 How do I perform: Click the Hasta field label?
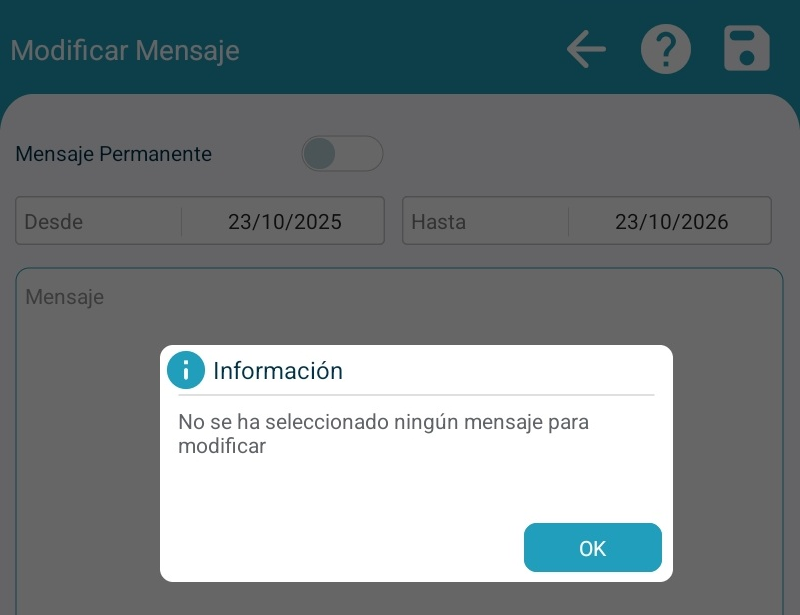[x=438, y=222]
